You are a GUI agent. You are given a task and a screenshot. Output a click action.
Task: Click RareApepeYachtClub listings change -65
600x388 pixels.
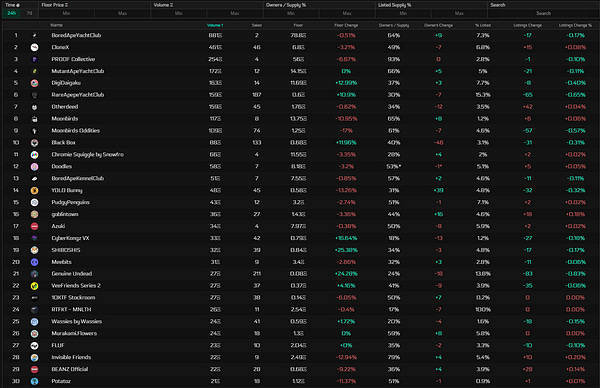pos(527,95)
